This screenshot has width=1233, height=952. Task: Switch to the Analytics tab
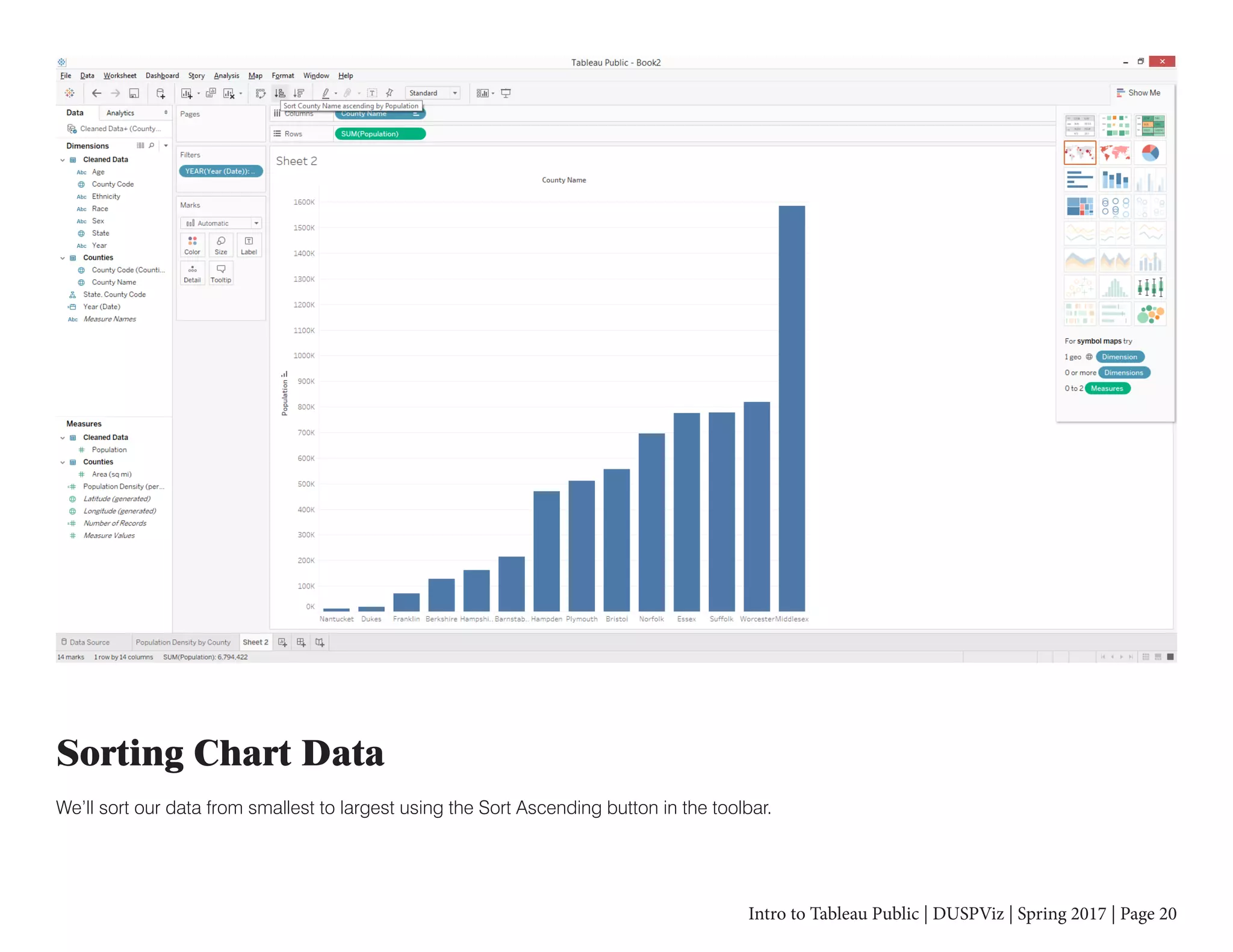120,113
